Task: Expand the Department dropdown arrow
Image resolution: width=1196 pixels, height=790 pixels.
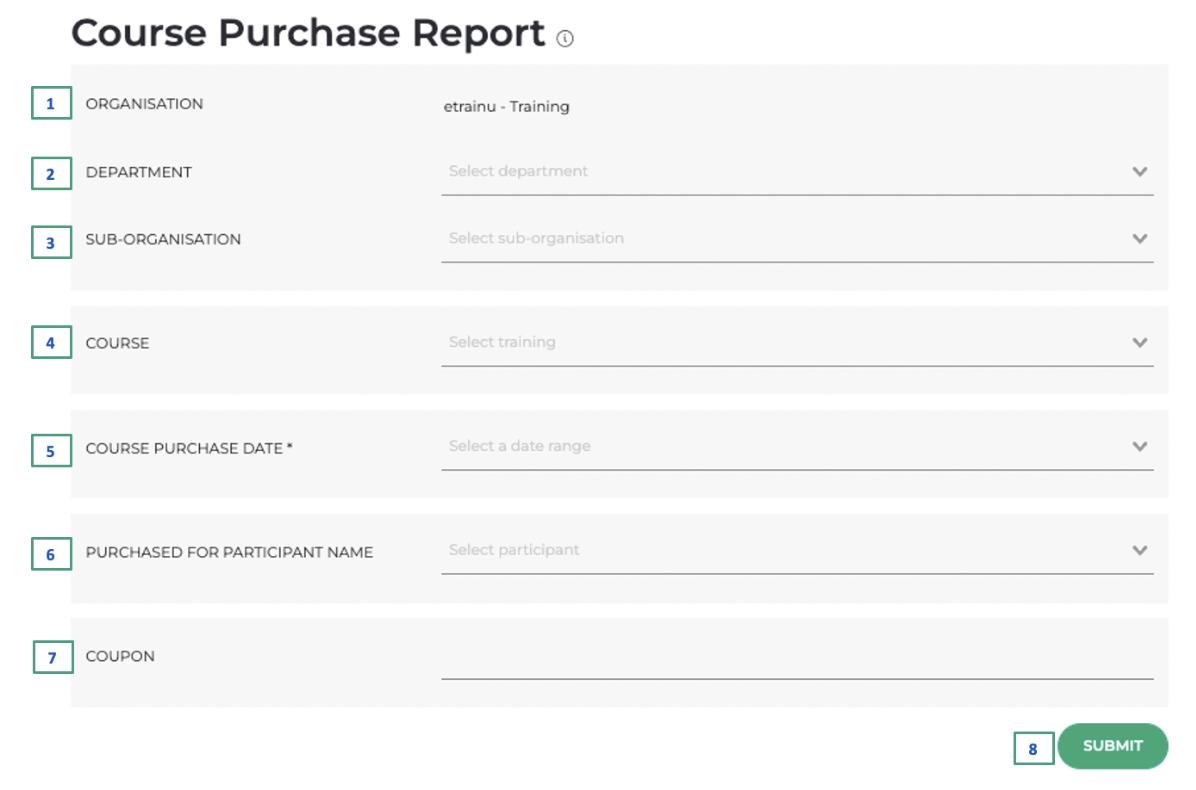Action: 1139,172
